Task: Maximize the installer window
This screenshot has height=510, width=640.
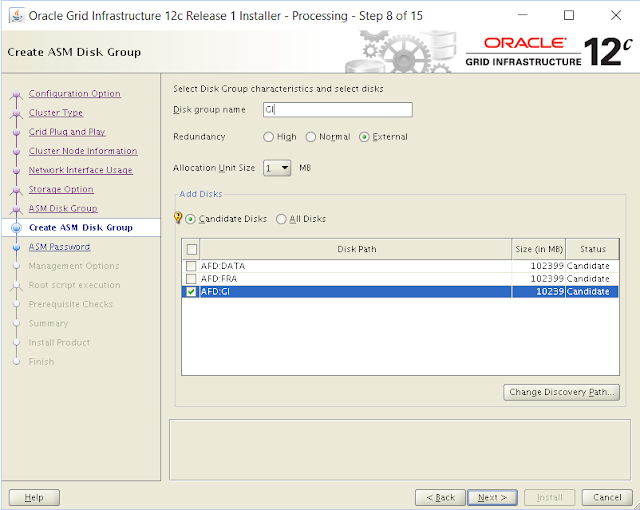Action: 569,16
